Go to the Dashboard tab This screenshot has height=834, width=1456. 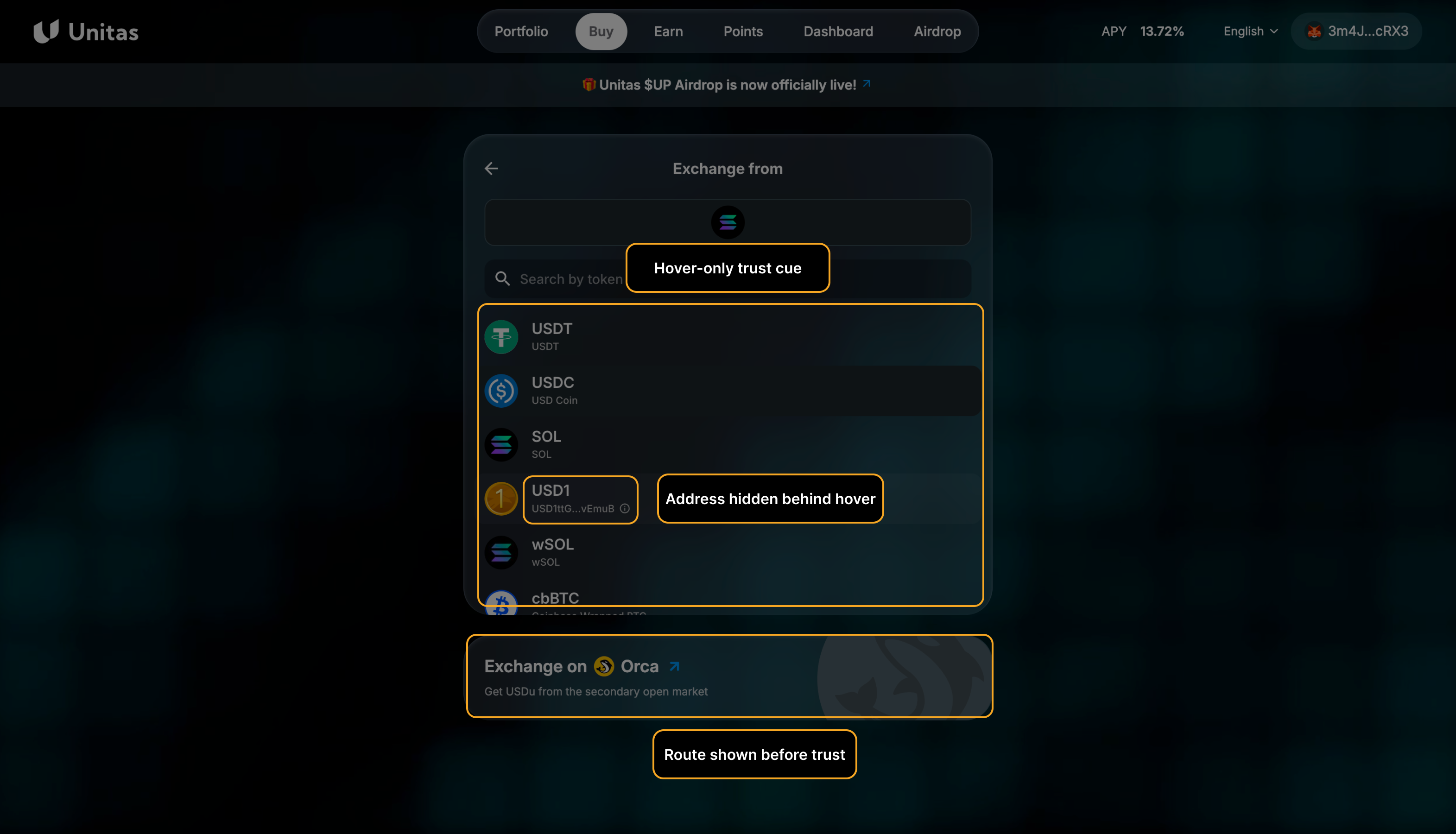[838, 32]
